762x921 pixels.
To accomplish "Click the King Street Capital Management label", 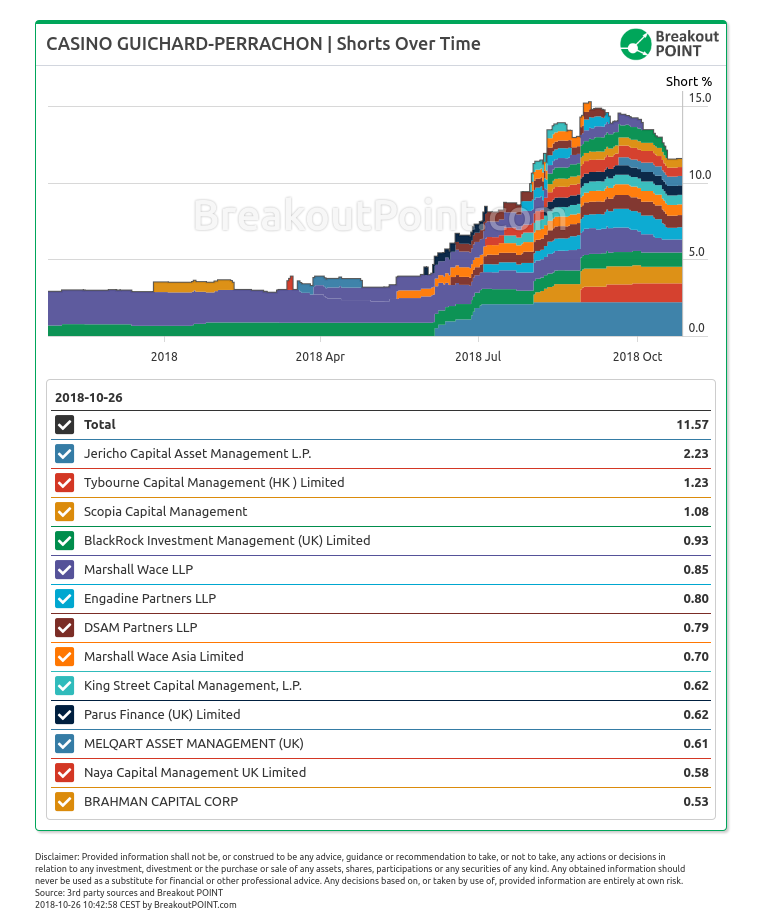I will click(193, 685).
